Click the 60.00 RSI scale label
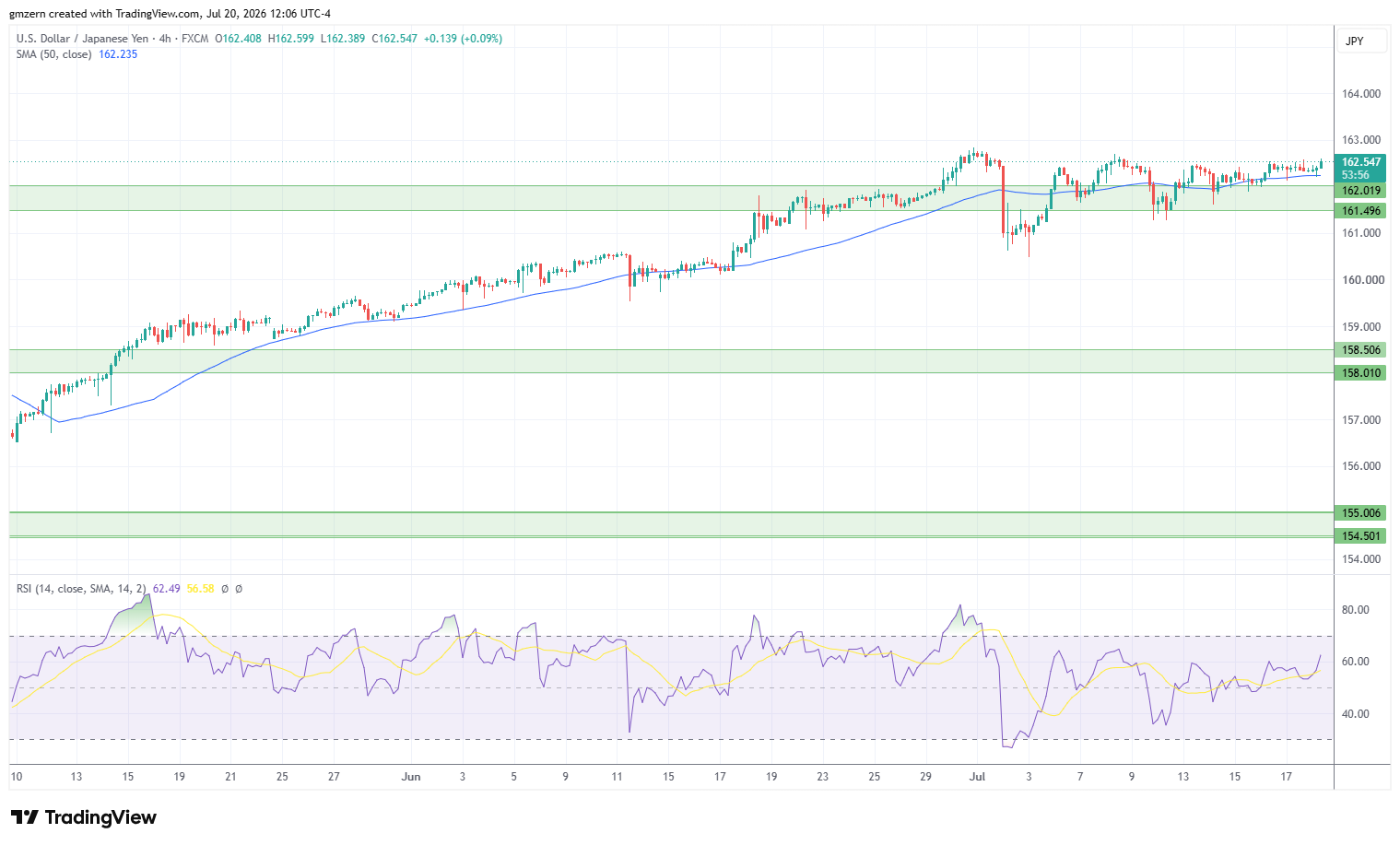Image resolution: width=1400 pixels, height=845 pixels. click(1355, 662)
